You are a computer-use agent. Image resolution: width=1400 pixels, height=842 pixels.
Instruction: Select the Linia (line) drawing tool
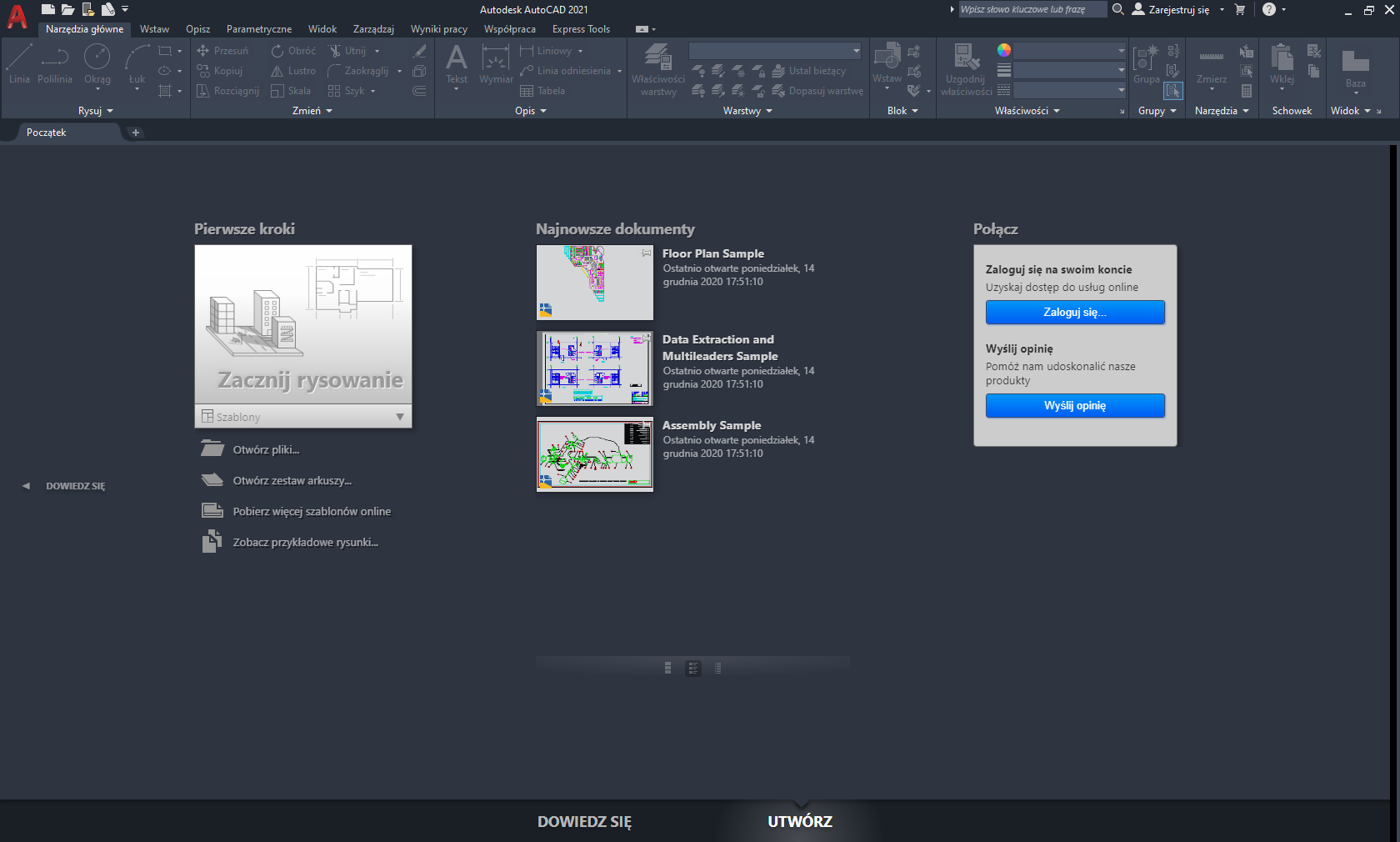tap(19, 64)
